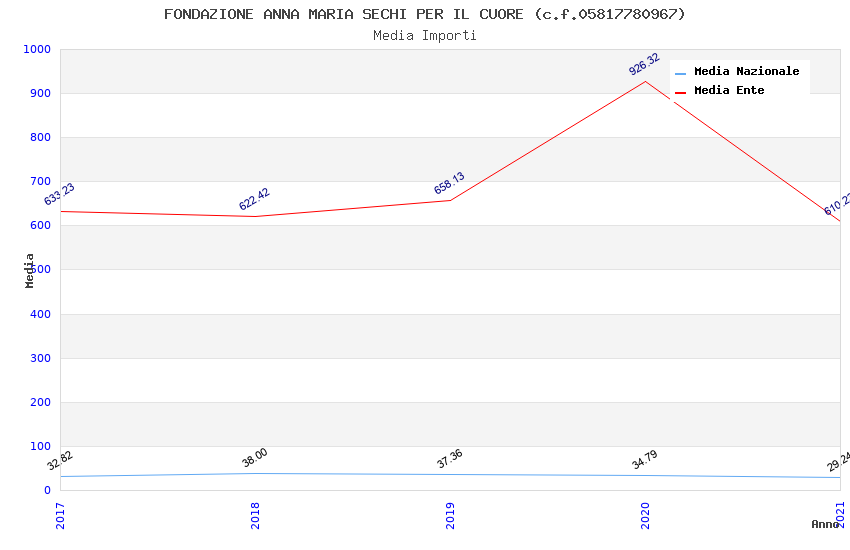Click national average label 37.36

pyautogui.click(x=449, y=458)
